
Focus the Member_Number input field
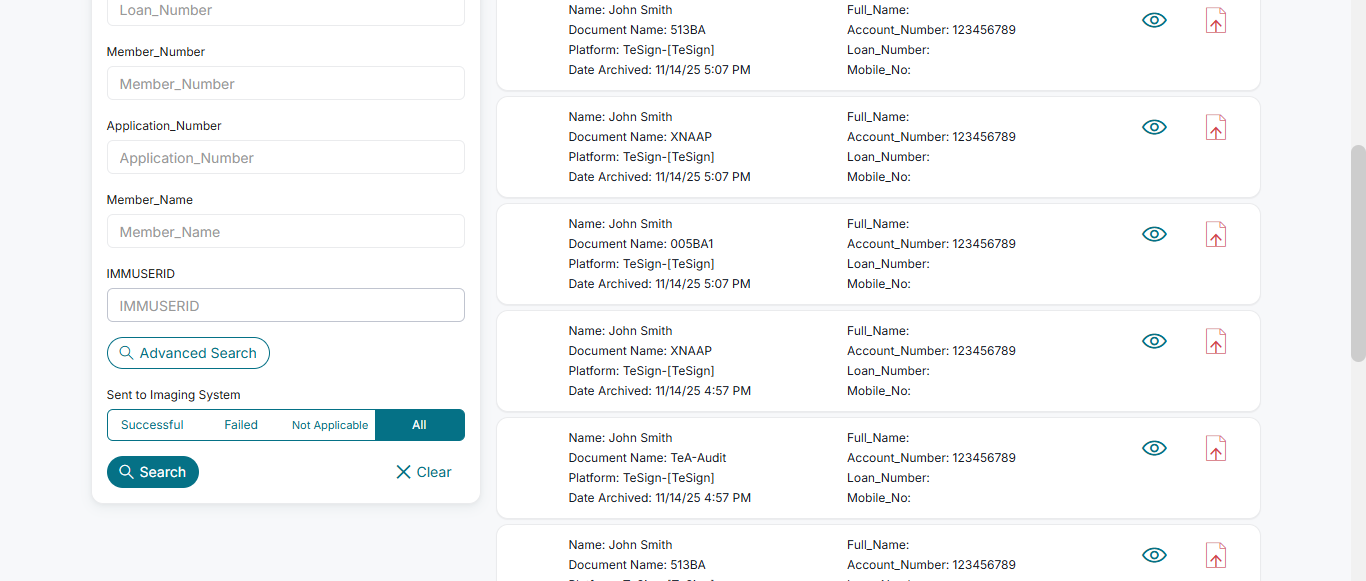(x=286, y=83)
